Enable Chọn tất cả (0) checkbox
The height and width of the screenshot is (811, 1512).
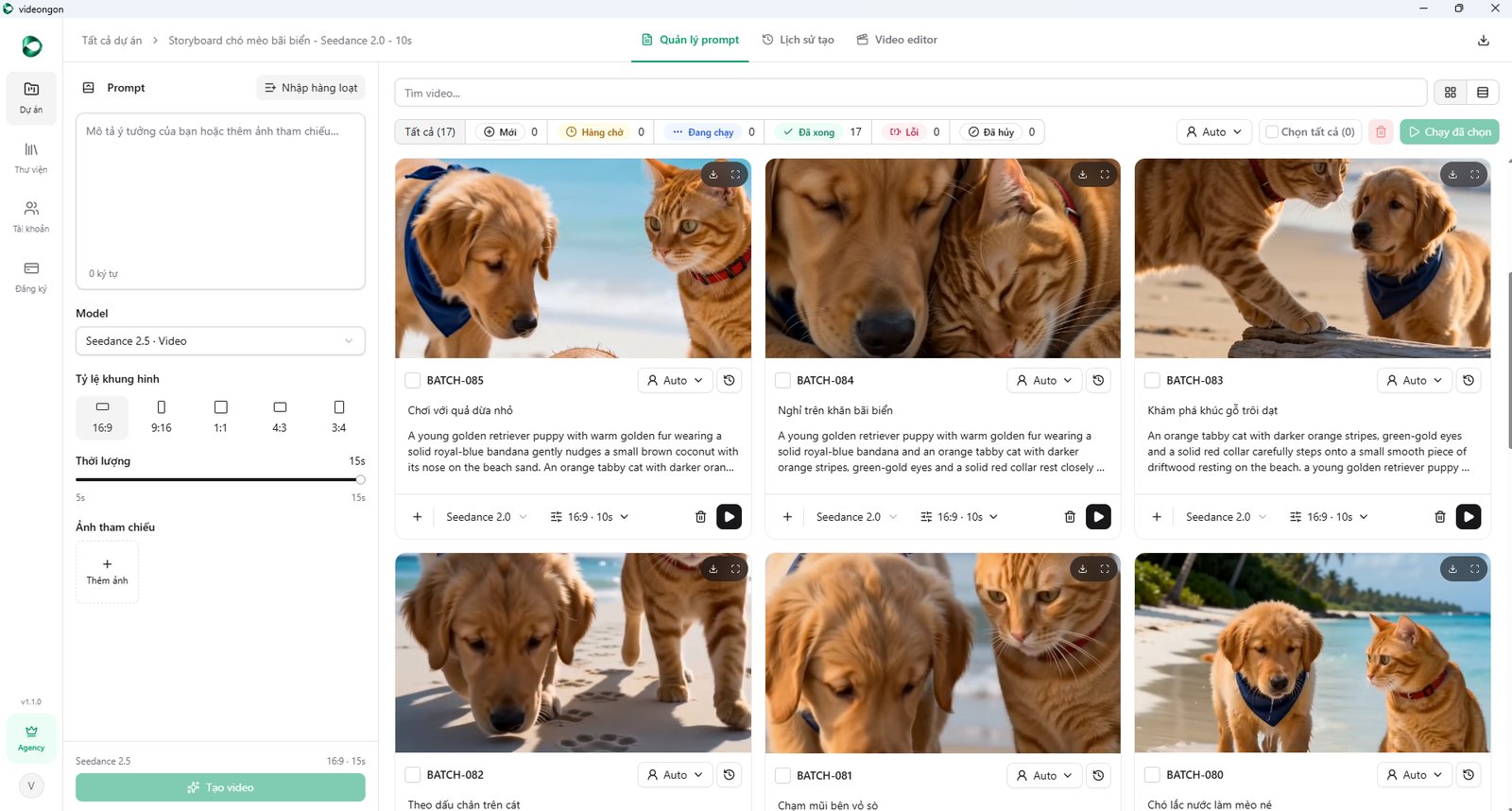[1272, 132]
